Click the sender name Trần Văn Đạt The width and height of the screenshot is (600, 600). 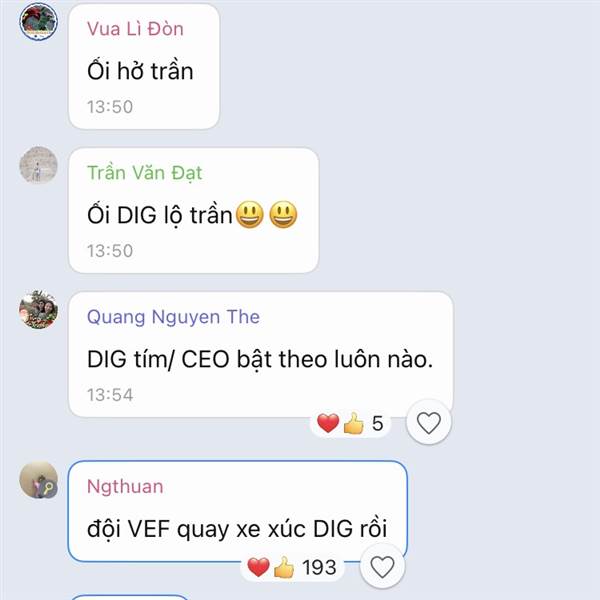(145, 173)
